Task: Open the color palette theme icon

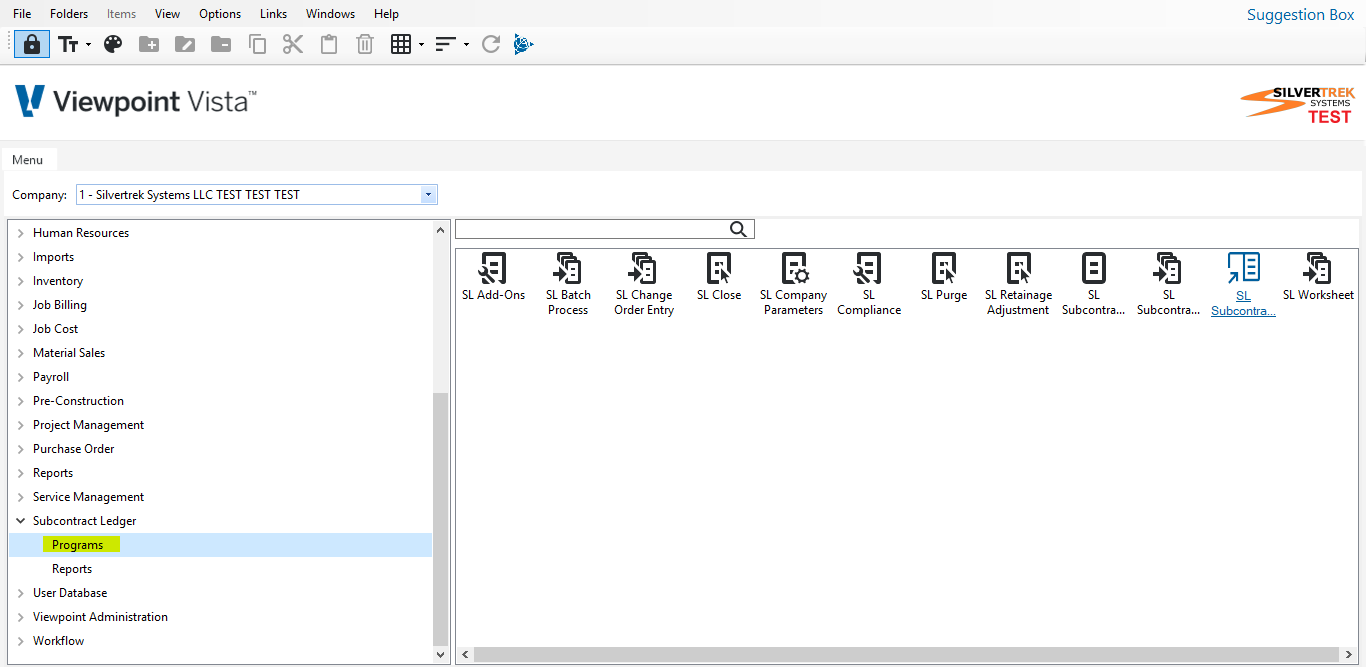Action: tap(113, 44)
